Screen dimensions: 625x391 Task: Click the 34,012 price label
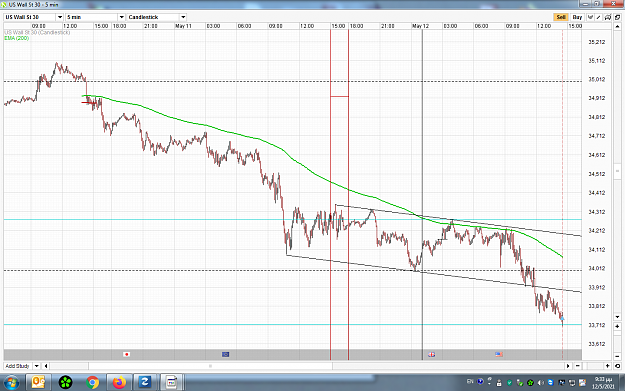[x=597, y=268]
